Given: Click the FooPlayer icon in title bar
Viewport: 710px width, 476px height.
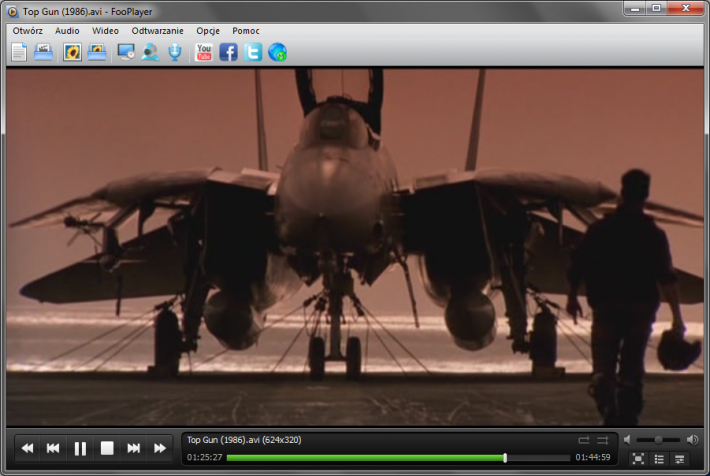Looking at the screenshot, I should (13, 12).
